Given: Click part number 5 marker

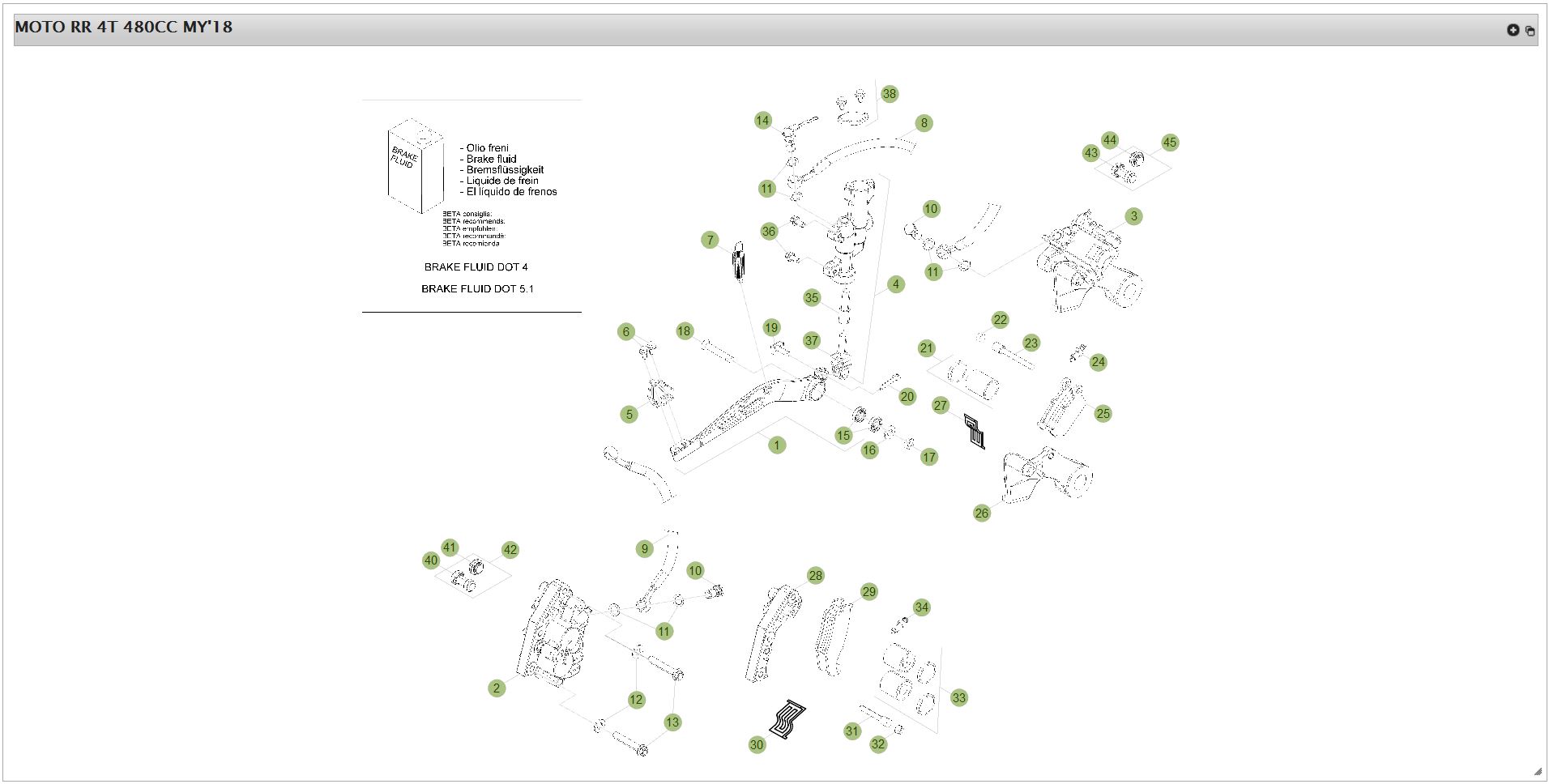Looking at the screenshot, I should pos(629,415).
